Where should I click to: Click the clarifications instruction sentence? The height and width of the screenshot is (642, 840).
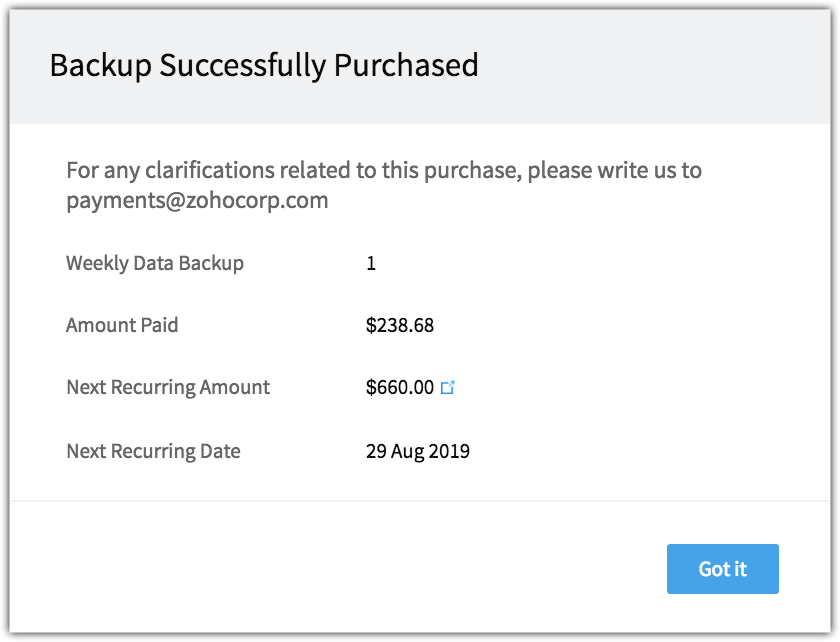(x=384, y=185)
